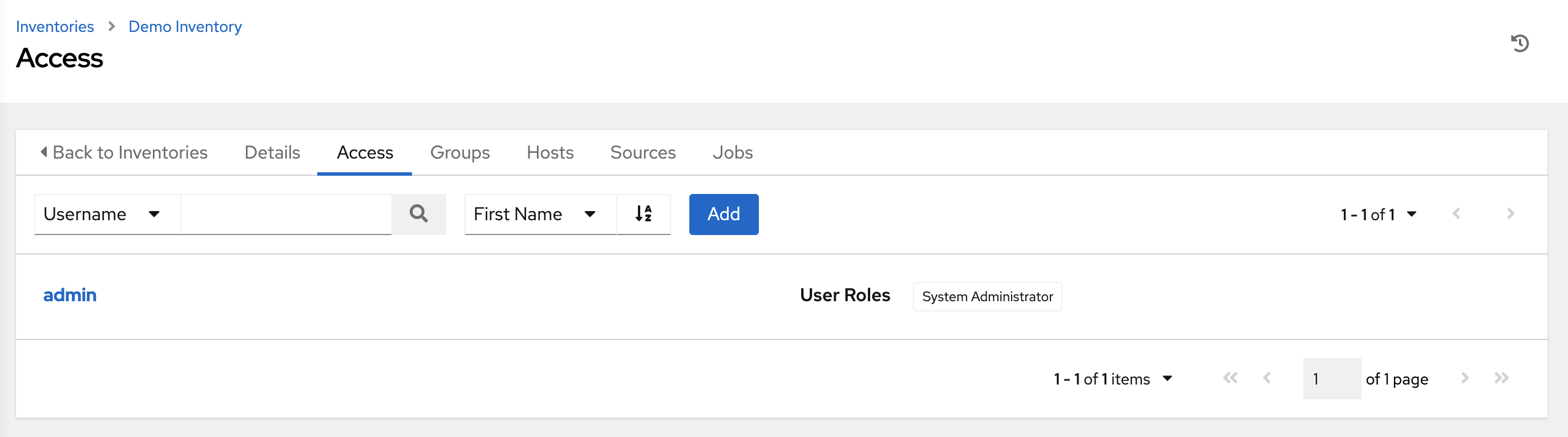Click the Inventories breadcrumb link
This screenshot has width=1568, height=437.
(x=55, y=27)
